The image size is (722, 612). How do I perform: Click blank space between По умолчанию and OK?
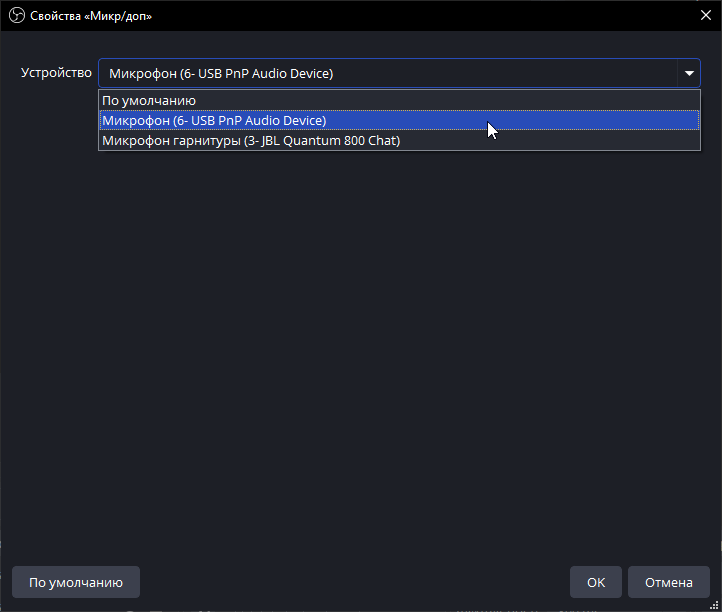[350, 582]
